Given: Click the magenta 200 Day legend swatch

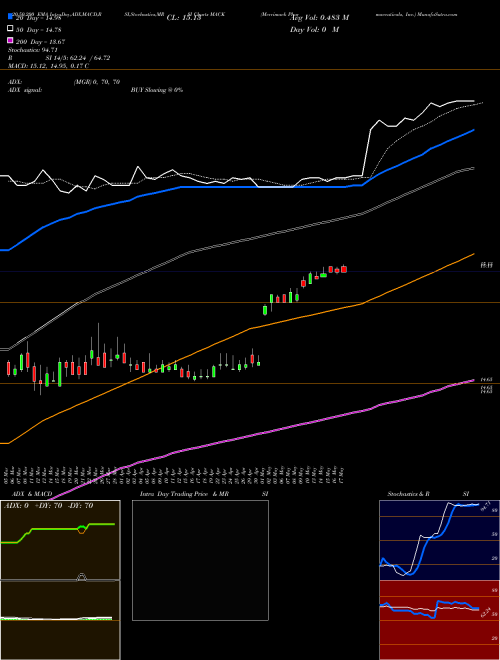Looking at the screenshot, I should (x=10, y=40).
